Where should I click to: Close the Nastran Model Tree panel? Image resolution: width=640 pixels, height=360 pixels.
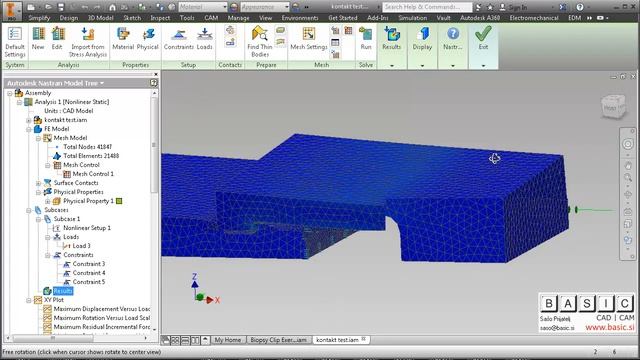click(x=156, y=74)
